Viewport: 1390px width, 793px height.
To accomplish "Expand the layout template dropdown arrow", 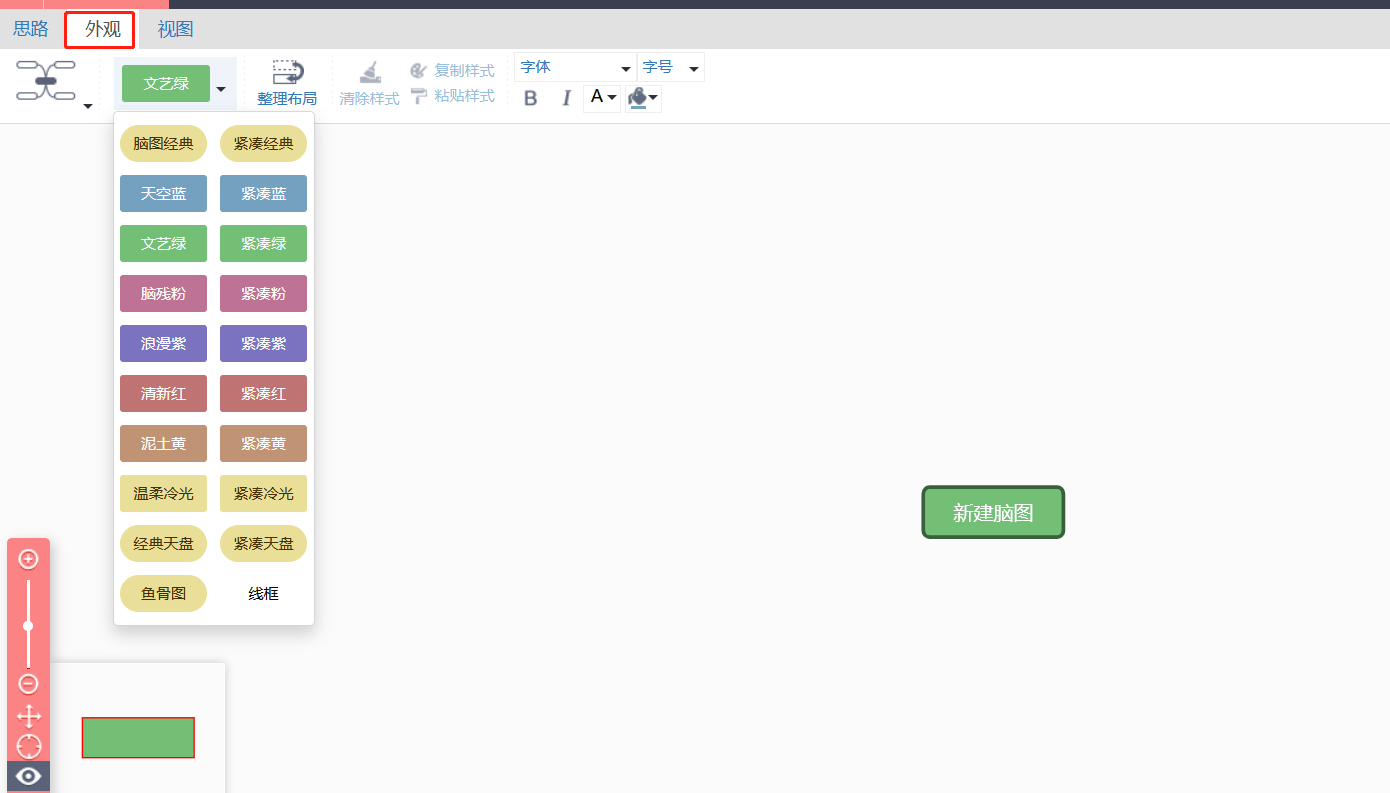I will [x=88, y=105].
